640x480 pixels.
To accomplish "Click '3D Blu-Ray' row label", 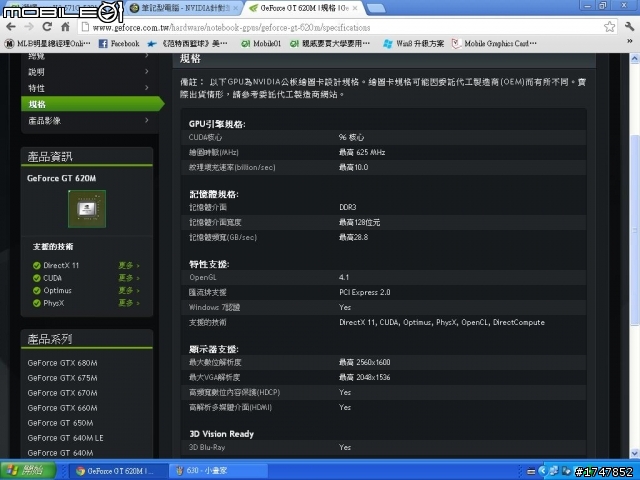I will click(207, 447).
